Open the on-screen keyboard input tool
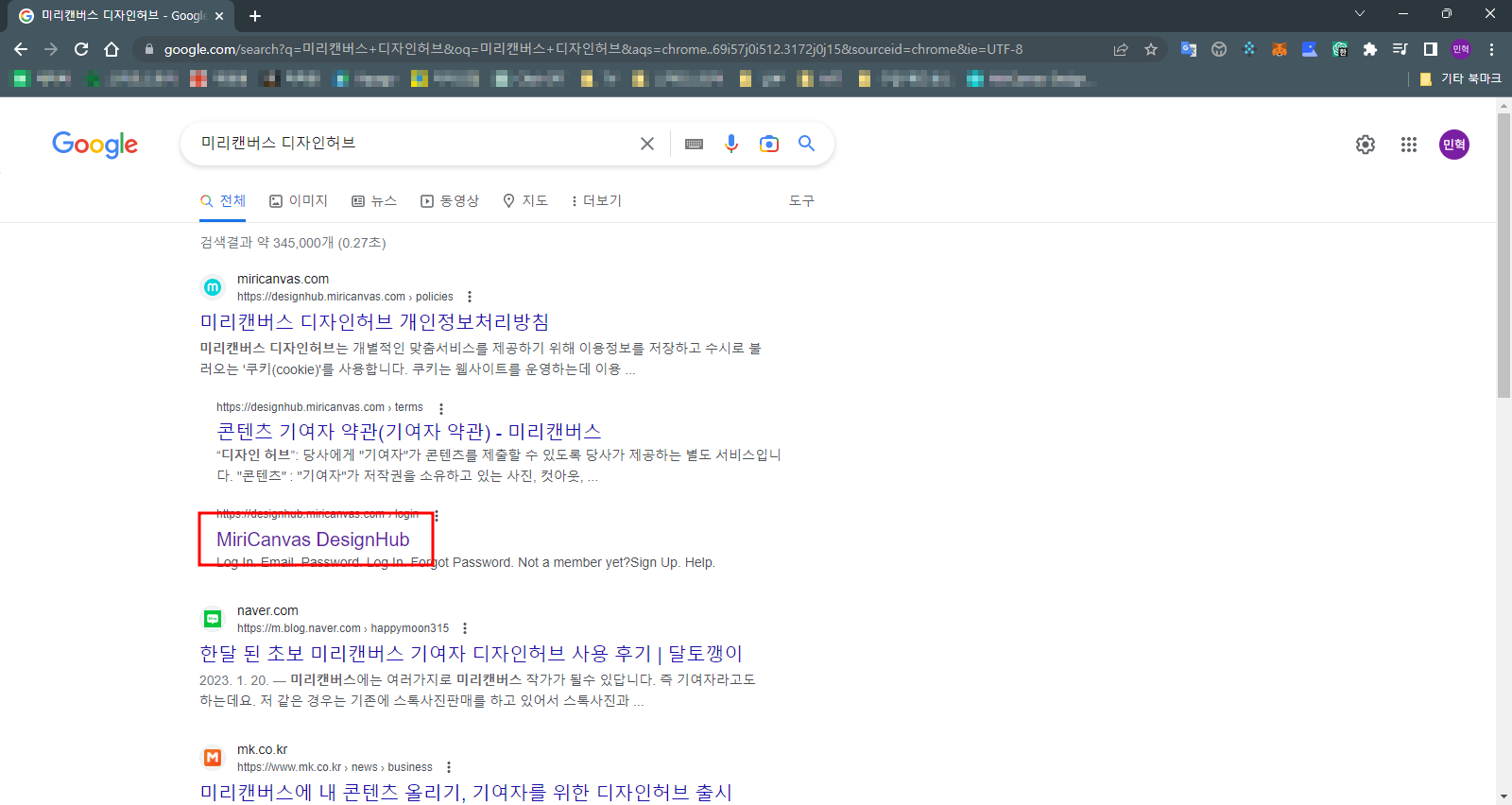Screen dimensions: 1512x805 (694, 144)
